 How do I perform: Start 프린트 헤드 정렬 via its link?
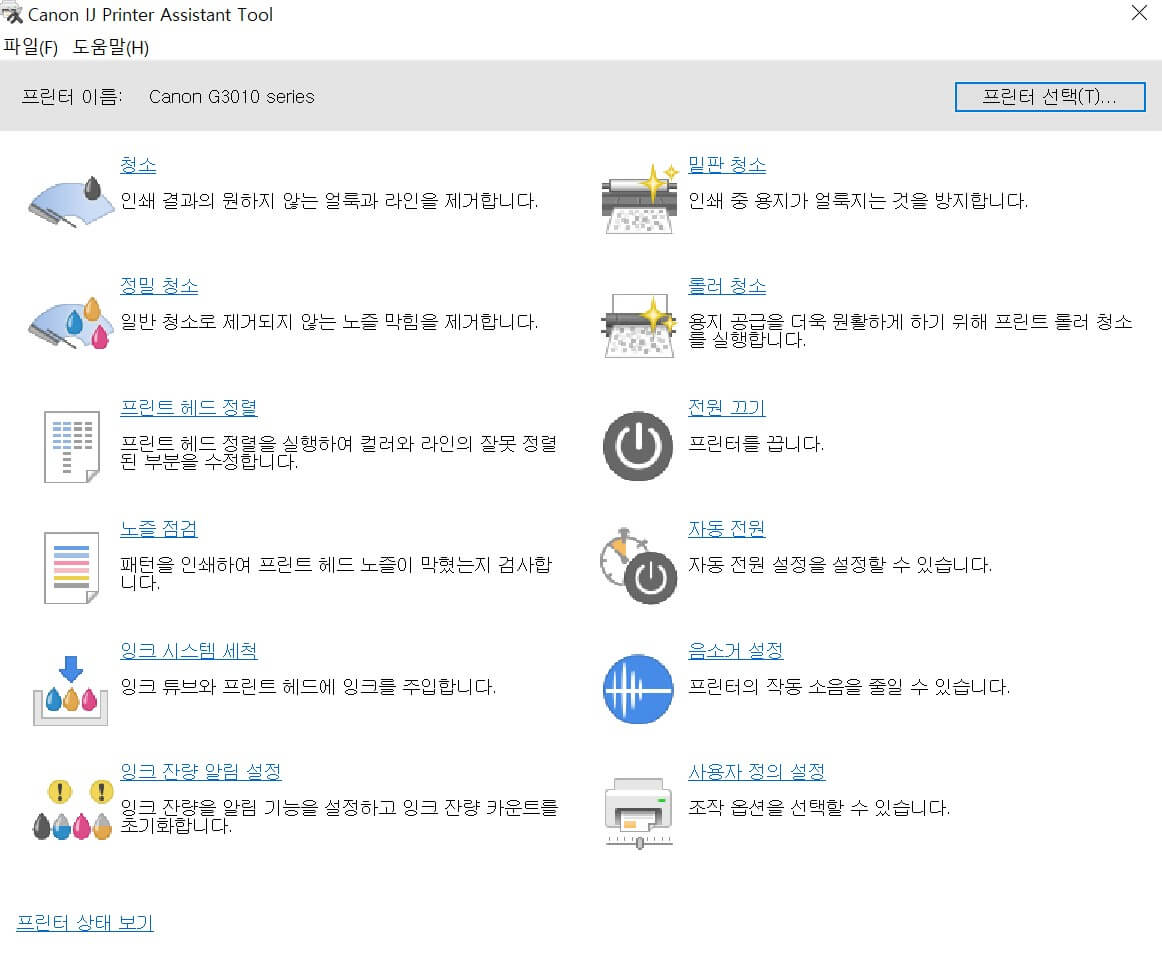tap(188, 408)
